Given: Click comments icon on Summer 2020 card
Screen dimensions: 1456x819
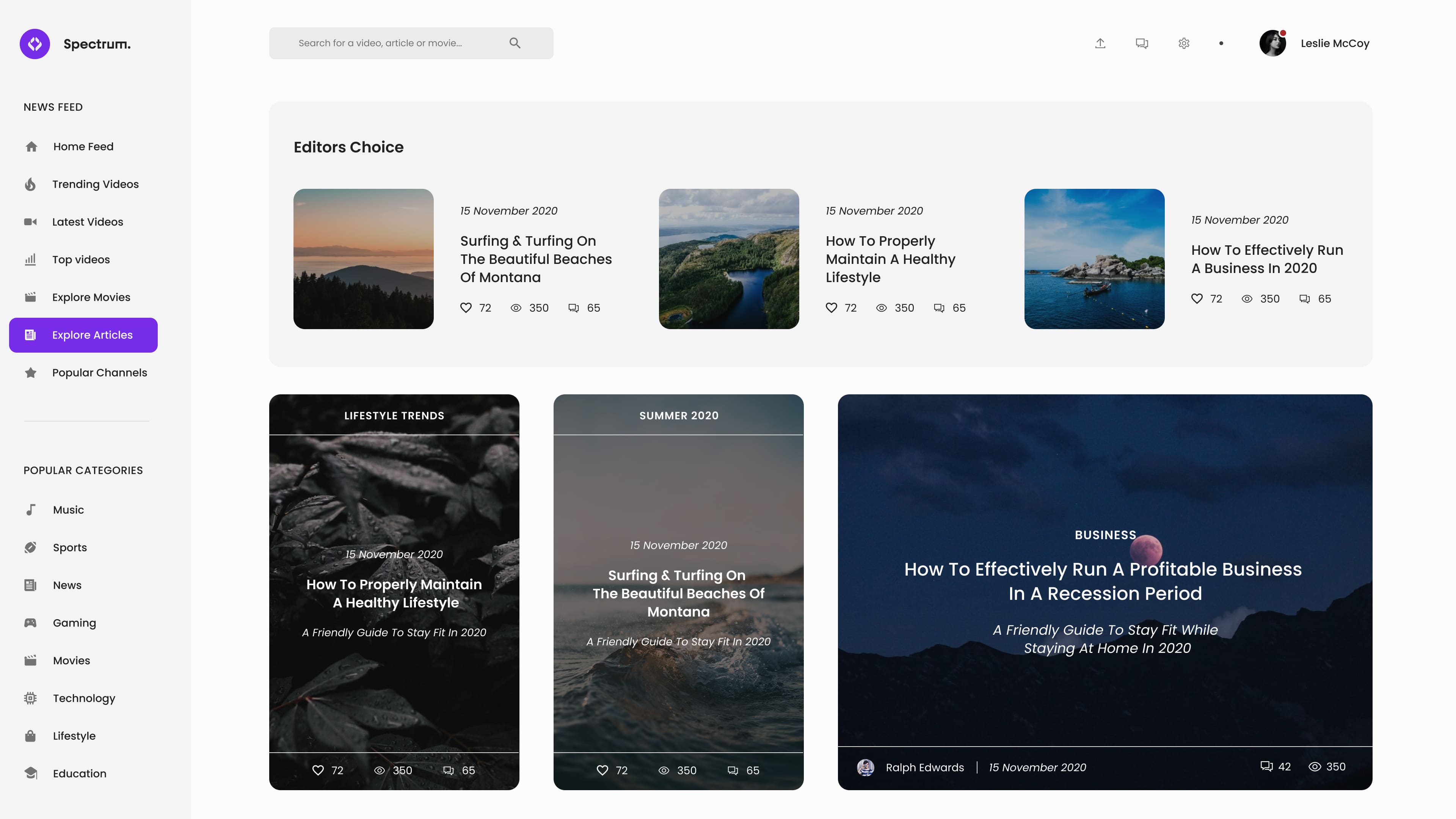Looking at the screenshot, I should pyautogui.click(x=733, y=770).
